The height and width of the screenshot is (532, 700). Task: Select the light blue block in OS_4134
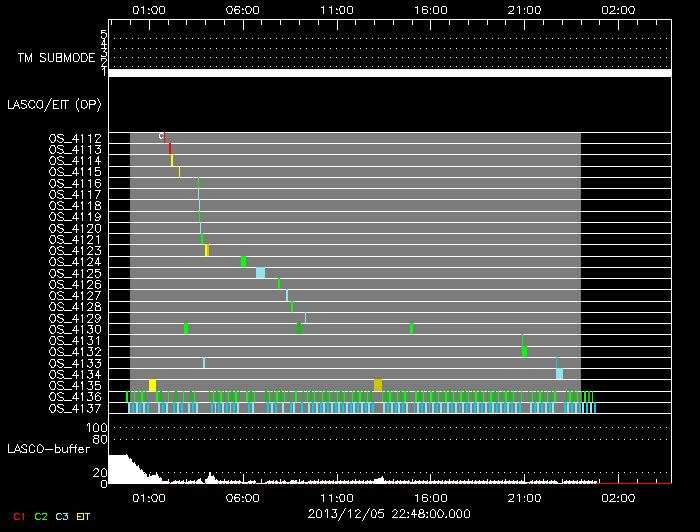tap(560, 374)
